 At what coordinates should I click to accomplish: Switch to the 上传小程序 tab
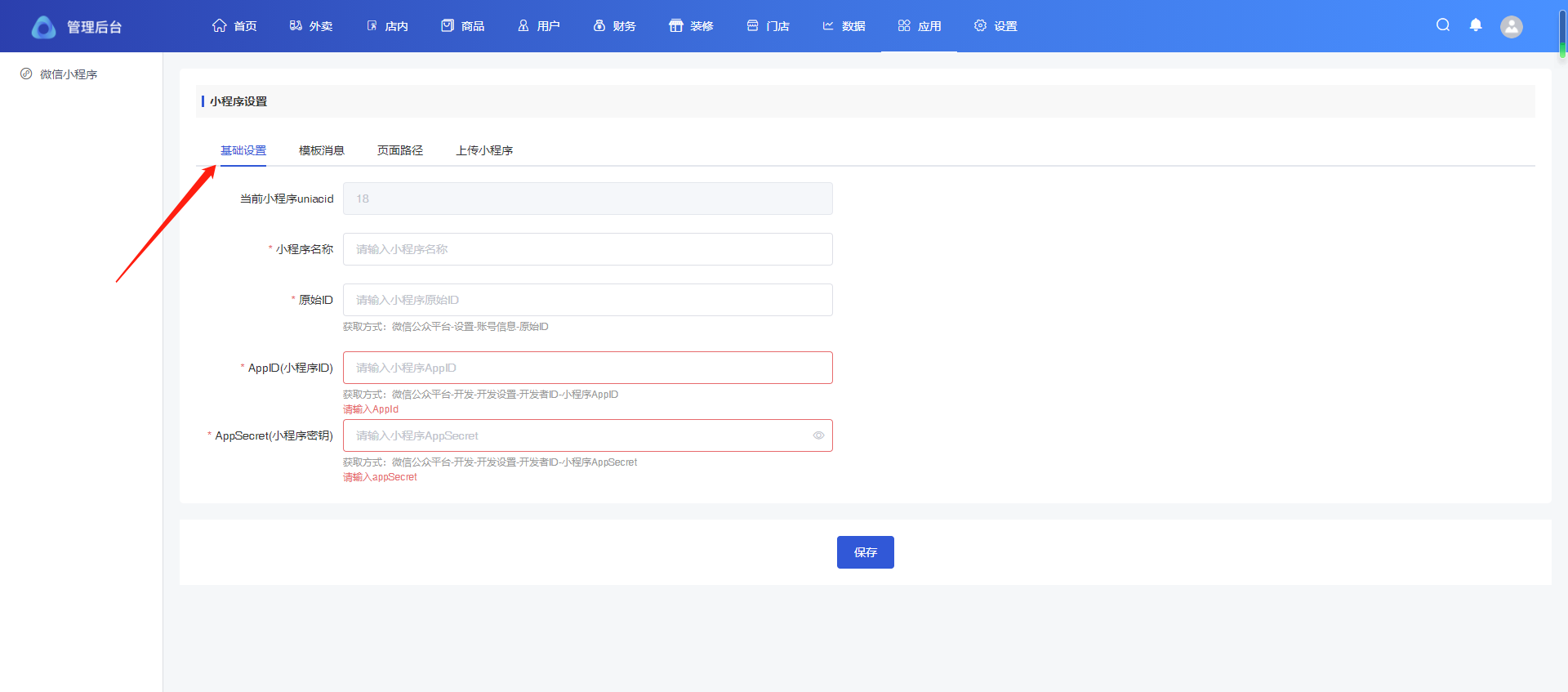[484, 150]
